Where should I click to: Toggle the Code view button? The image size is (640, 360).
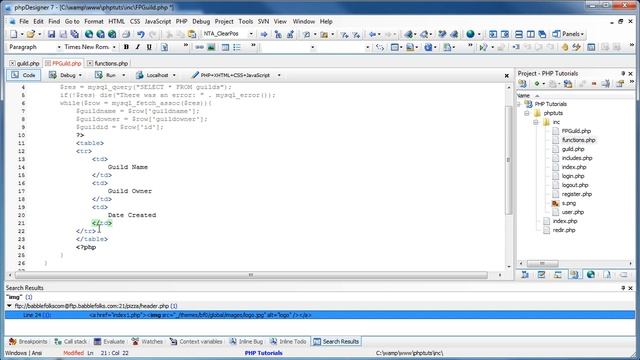[x=23, y=75]
